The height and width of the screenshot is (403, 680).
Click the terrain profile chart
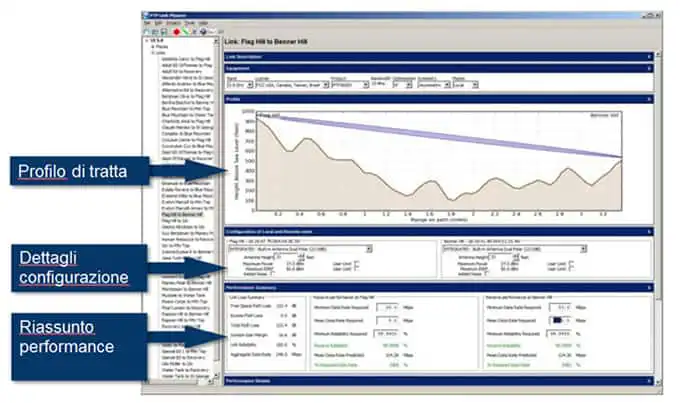439,161
